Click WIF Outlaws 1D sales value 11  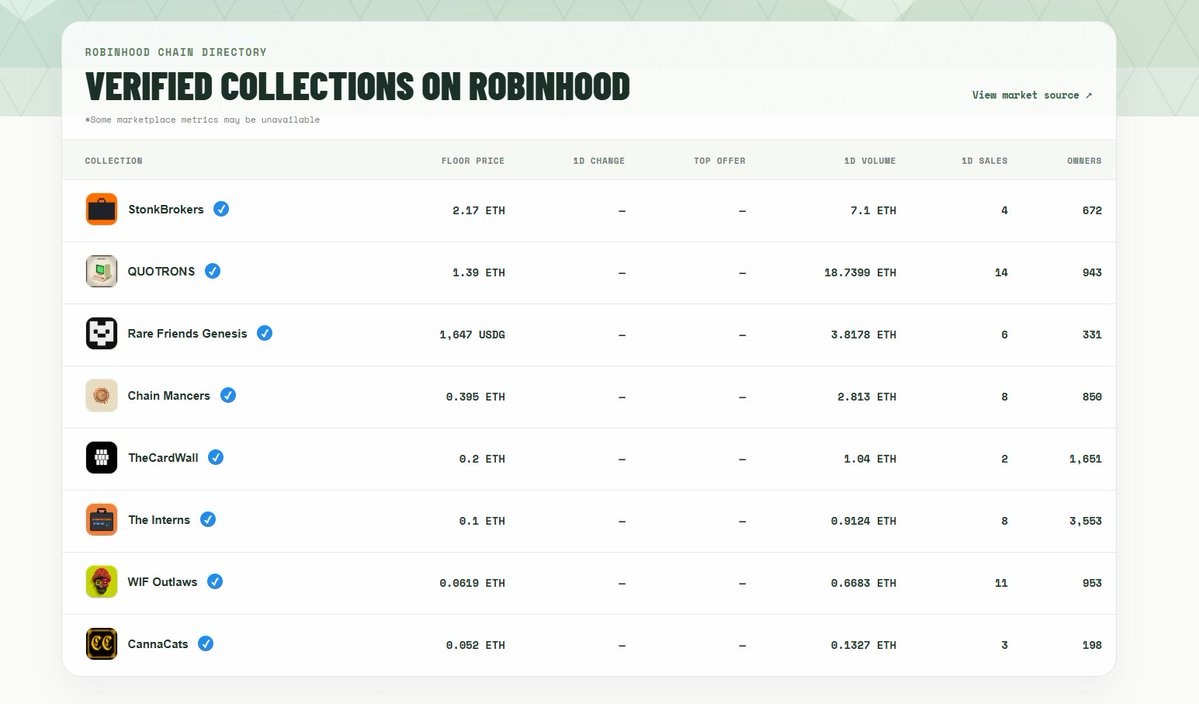pyautogui.click(x=1001, y=582)
